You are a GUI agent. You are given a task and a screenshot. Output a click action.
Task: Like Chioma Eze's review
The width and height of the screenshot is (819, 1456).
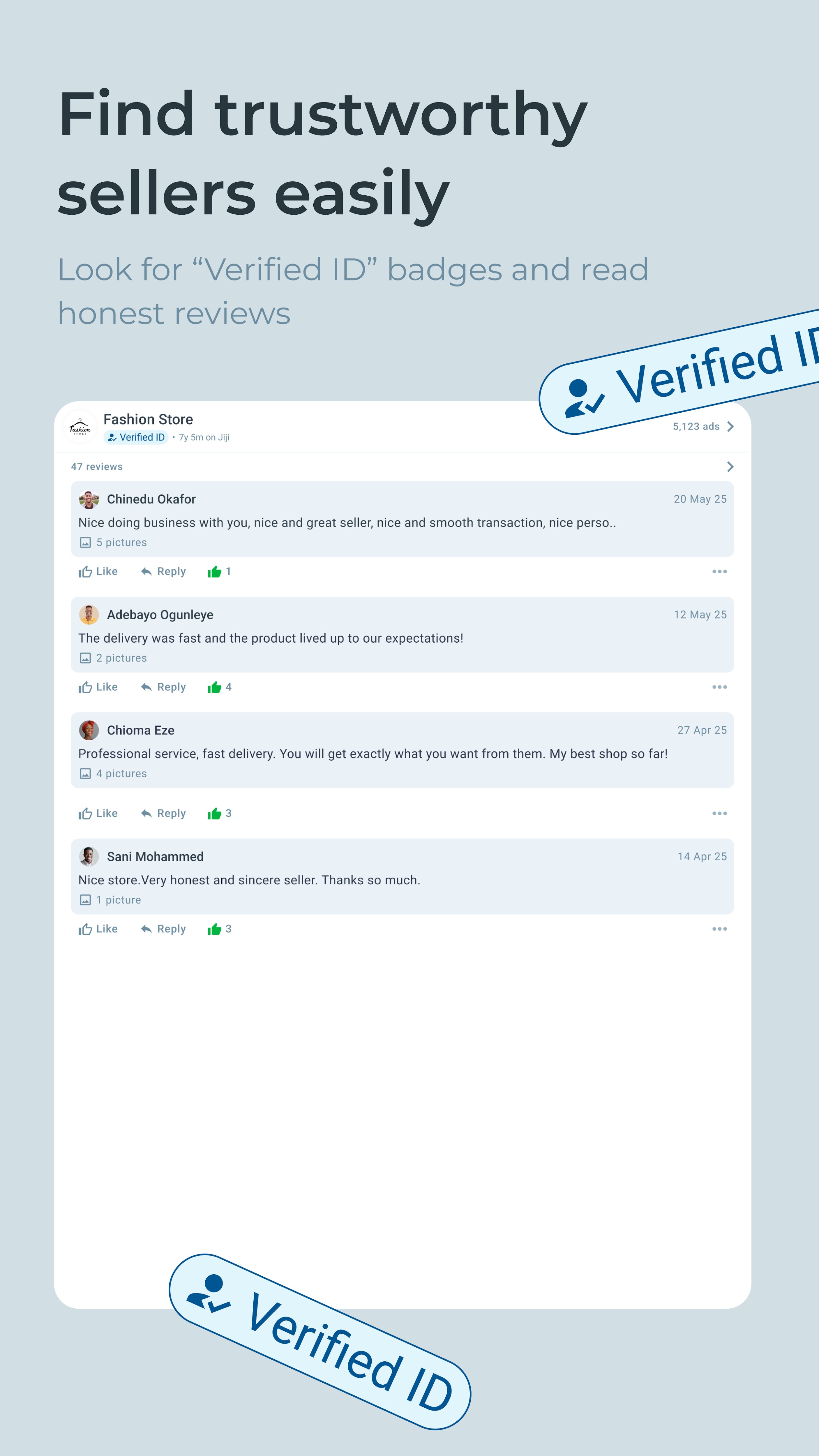click(98, 813)
